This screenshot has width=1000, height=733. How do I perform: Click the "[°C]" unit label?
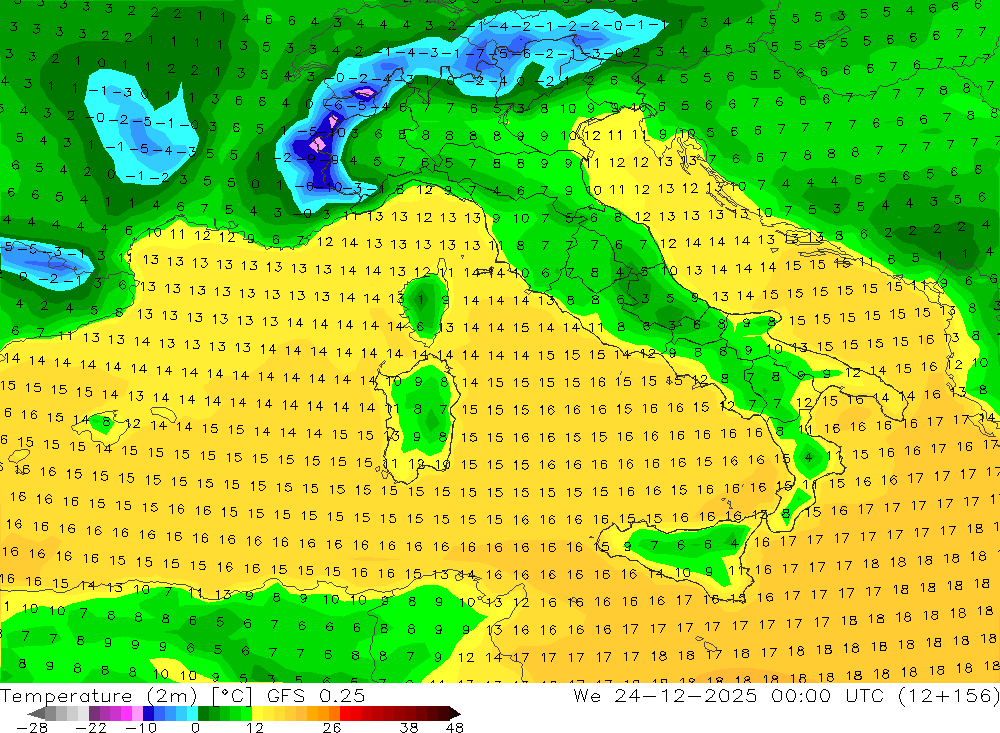click(232, 695)
